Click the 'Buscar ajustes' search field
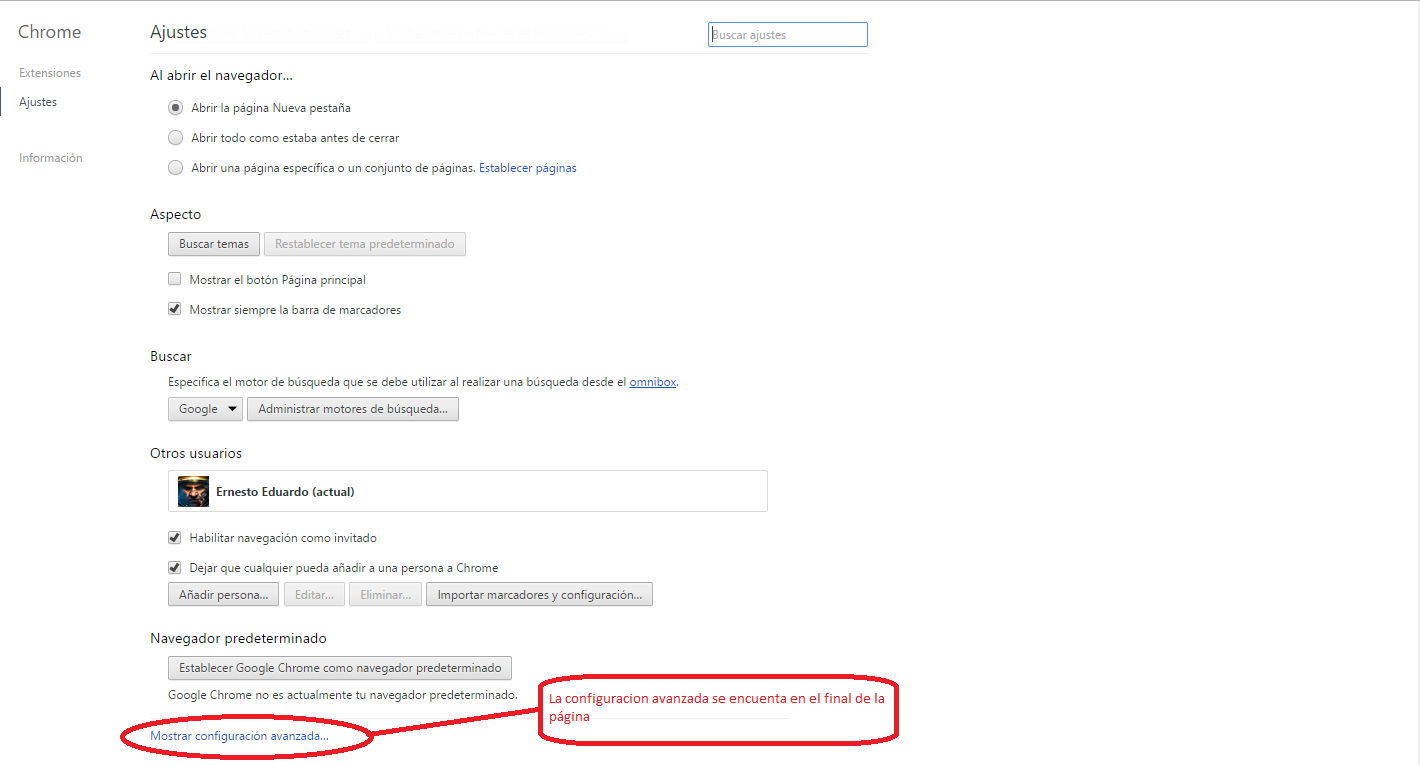Image resolution: width=1420 pixels, height=765 pixels. pyautogui.click(x=787, y=35)
